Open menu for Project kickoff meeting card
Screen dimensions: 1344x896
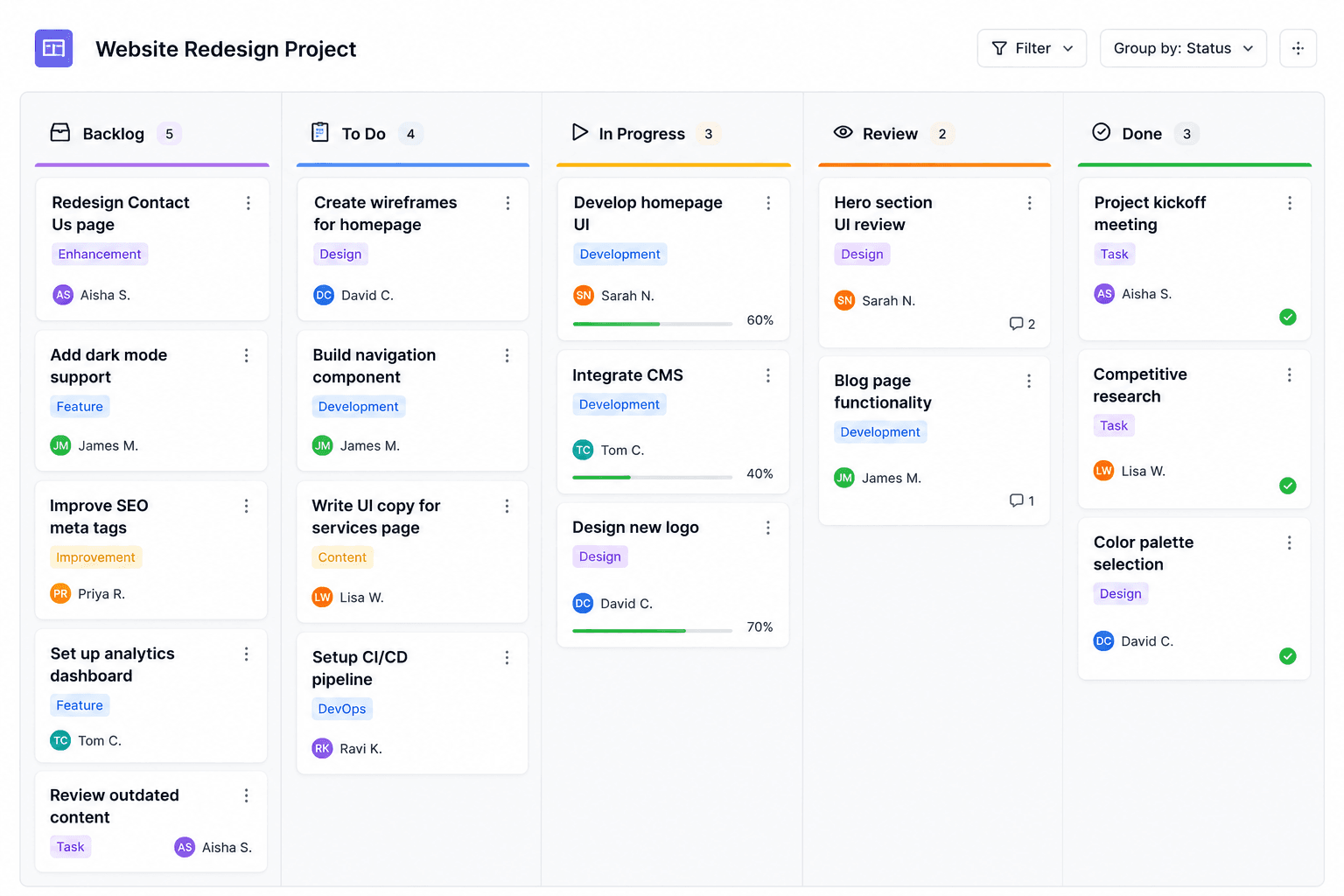coord(1290,203)
